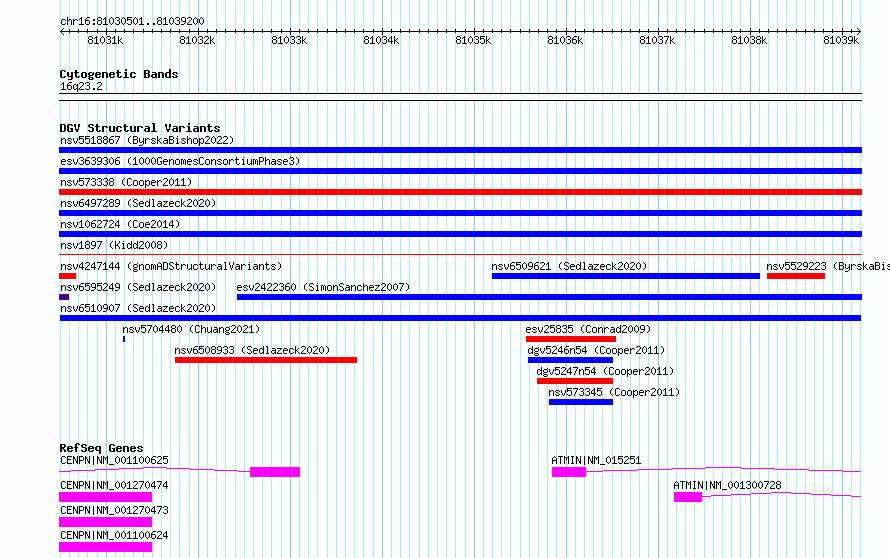
Task: Select the CENPN|NM_001270474 gene block
Action: [x=106, y=497]
